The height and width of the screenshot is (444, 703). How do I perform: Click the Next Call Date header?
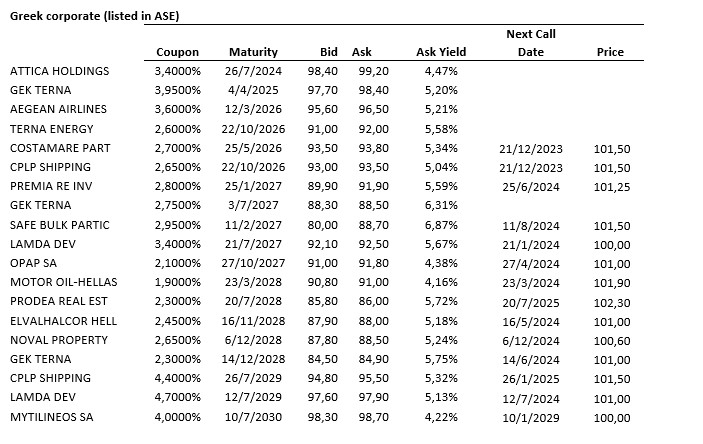click(530, 43)
